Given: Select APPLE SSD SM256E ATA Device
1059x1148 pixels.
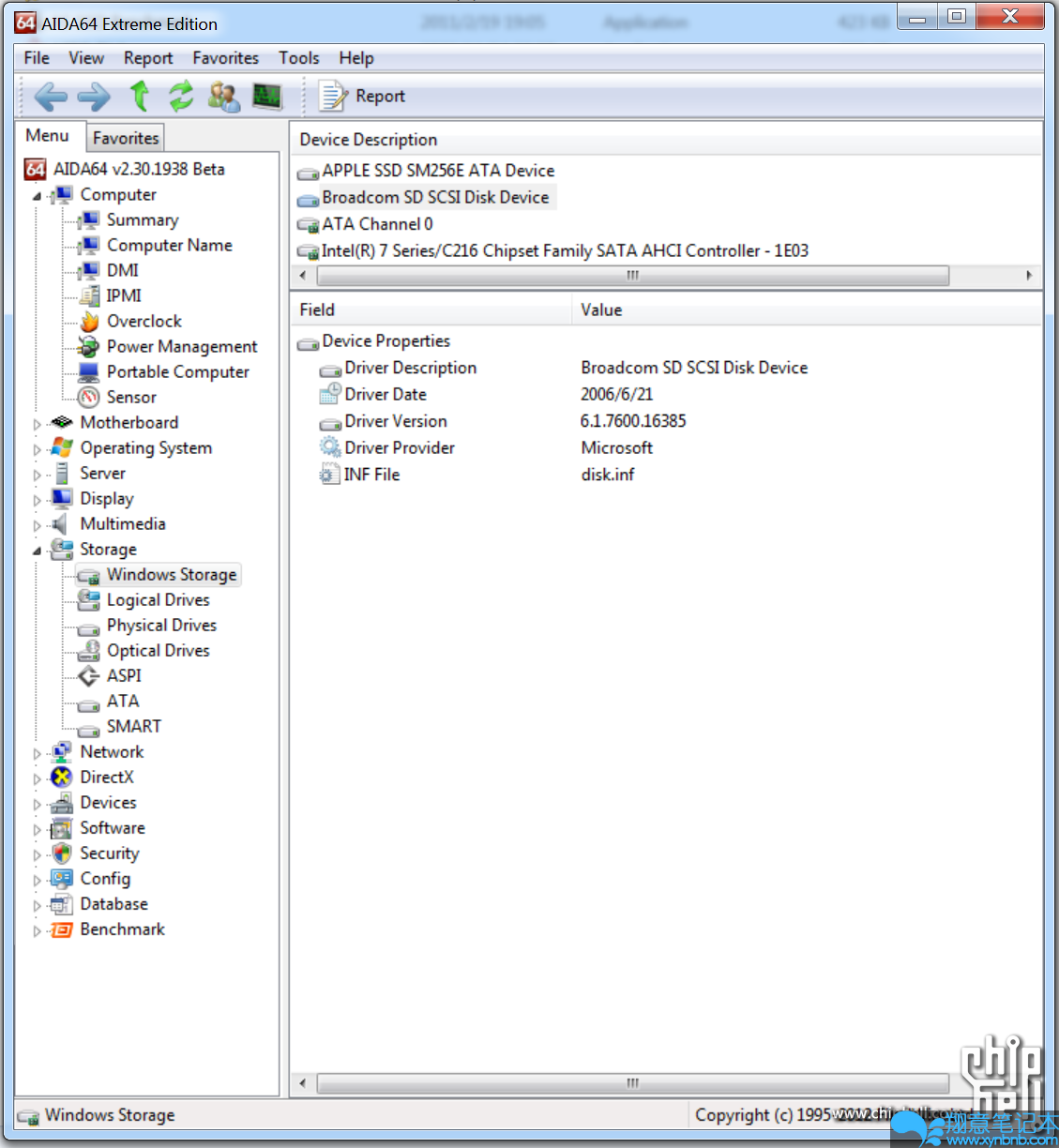Looking at the screenshot, I should click(x=438, y=171).
